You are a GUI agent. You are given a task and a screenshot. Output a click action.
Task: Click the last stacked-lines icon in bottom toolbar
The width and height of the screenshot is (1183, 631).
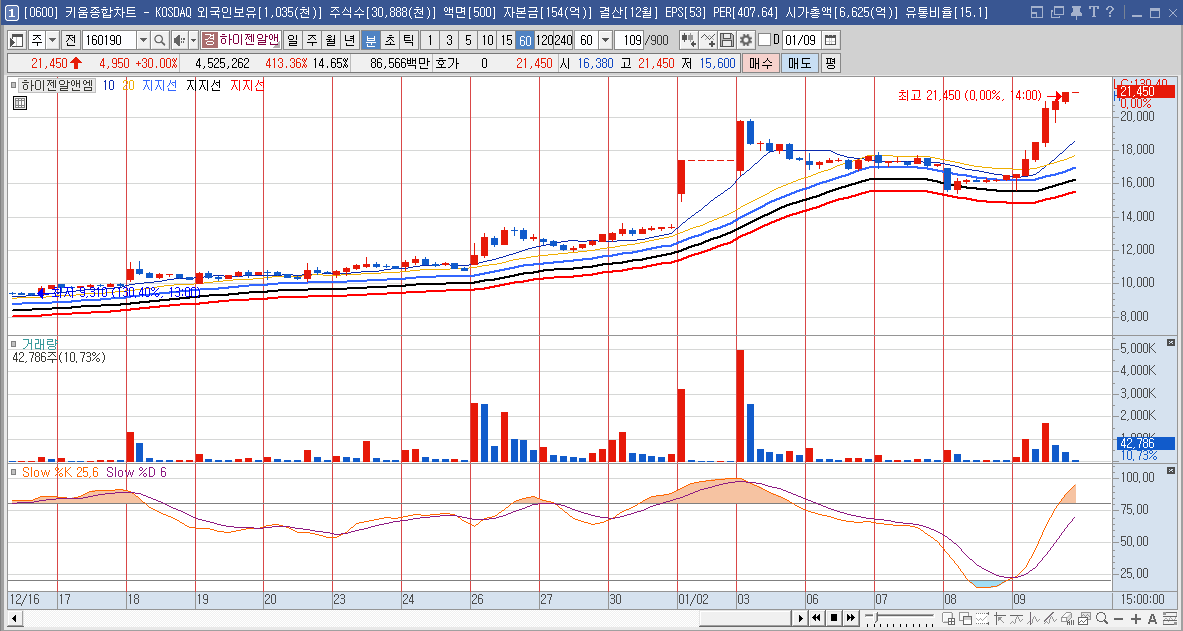pyautogui.click(x=1169, y=619)
